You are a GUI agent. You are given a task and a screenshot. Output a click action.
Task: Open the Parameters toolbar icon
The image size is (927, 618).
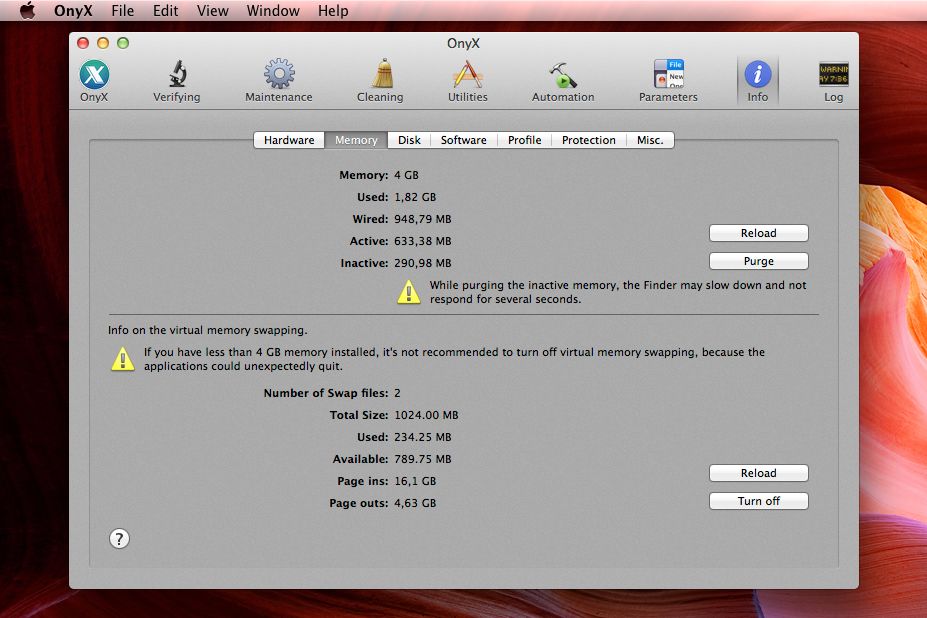668,81
